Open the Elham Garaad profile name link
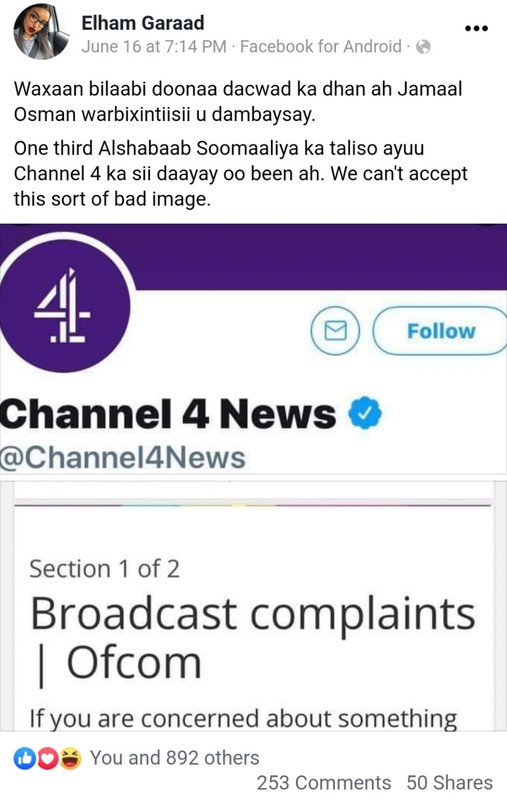Viewport: 507px width, 800px height. pyautogui.click(x=143, y=23)
